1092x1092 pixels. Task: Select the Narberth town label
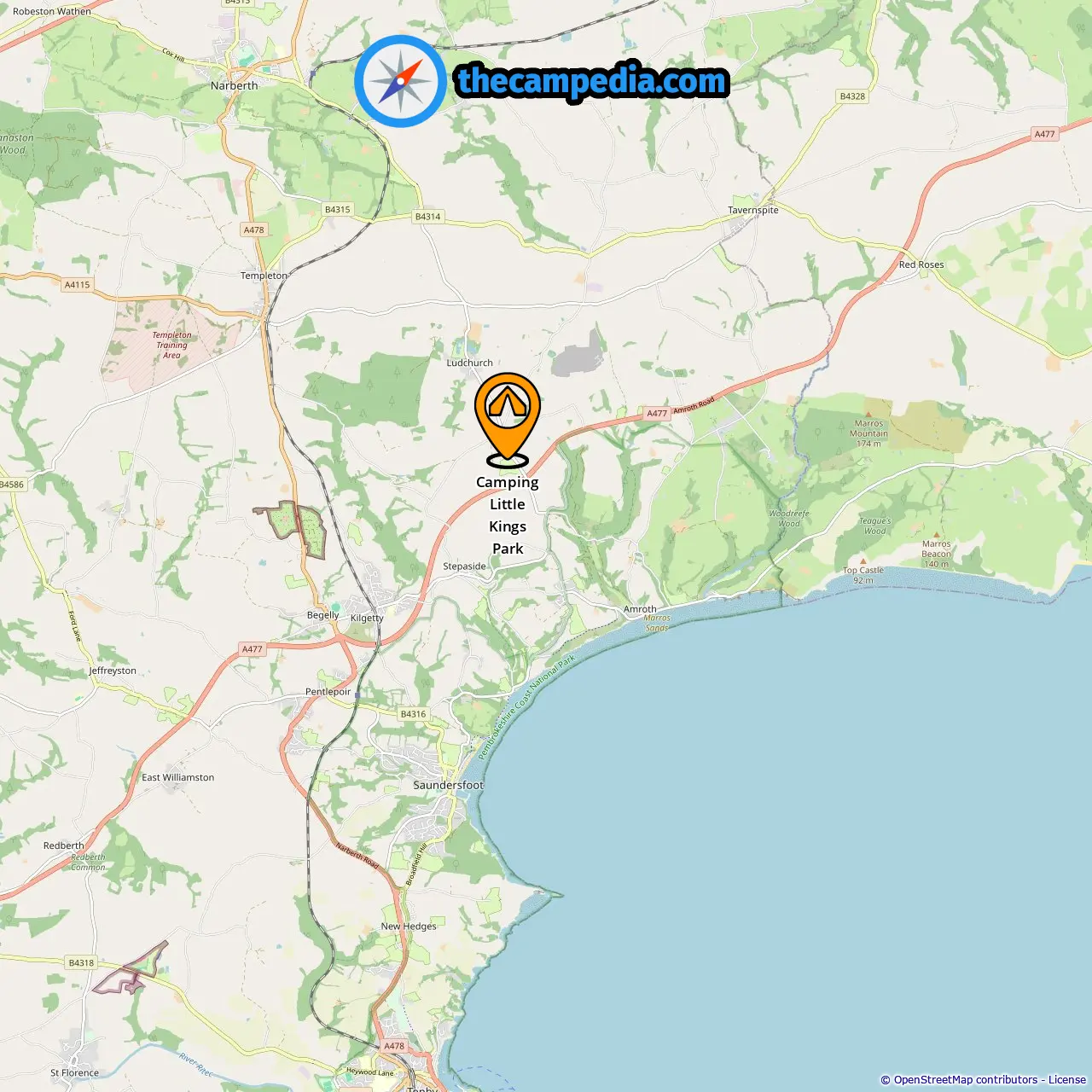pos(234,85)
